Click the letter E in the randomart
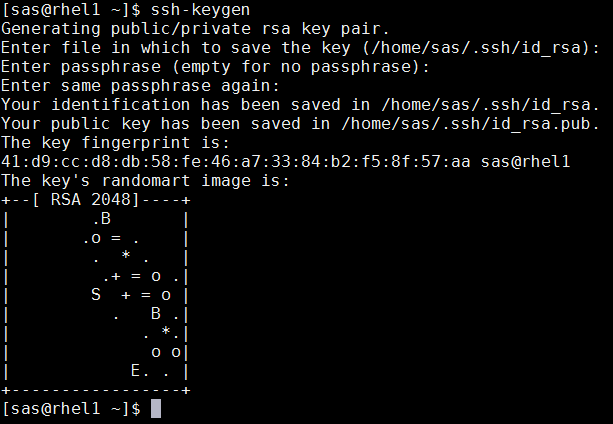Screen dimensions: 613x424 point(136,371)
